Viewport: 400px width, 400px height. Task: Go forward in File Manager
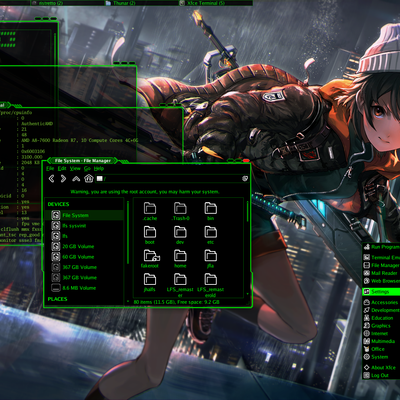pos(63,179)
